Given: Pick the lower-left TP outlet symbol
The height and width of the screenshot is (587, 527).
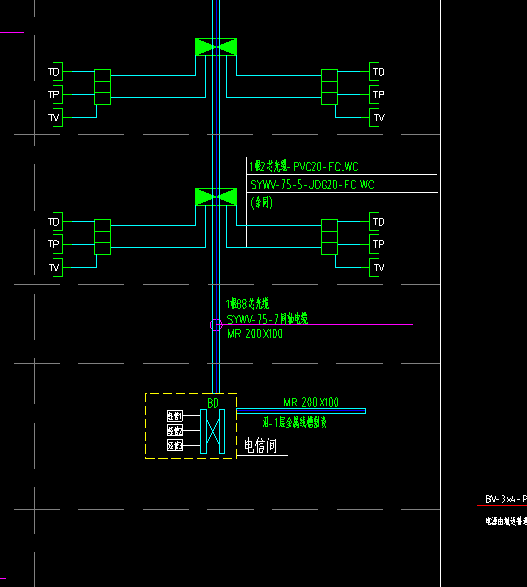Looking at the screenshot, I should 55,244.
